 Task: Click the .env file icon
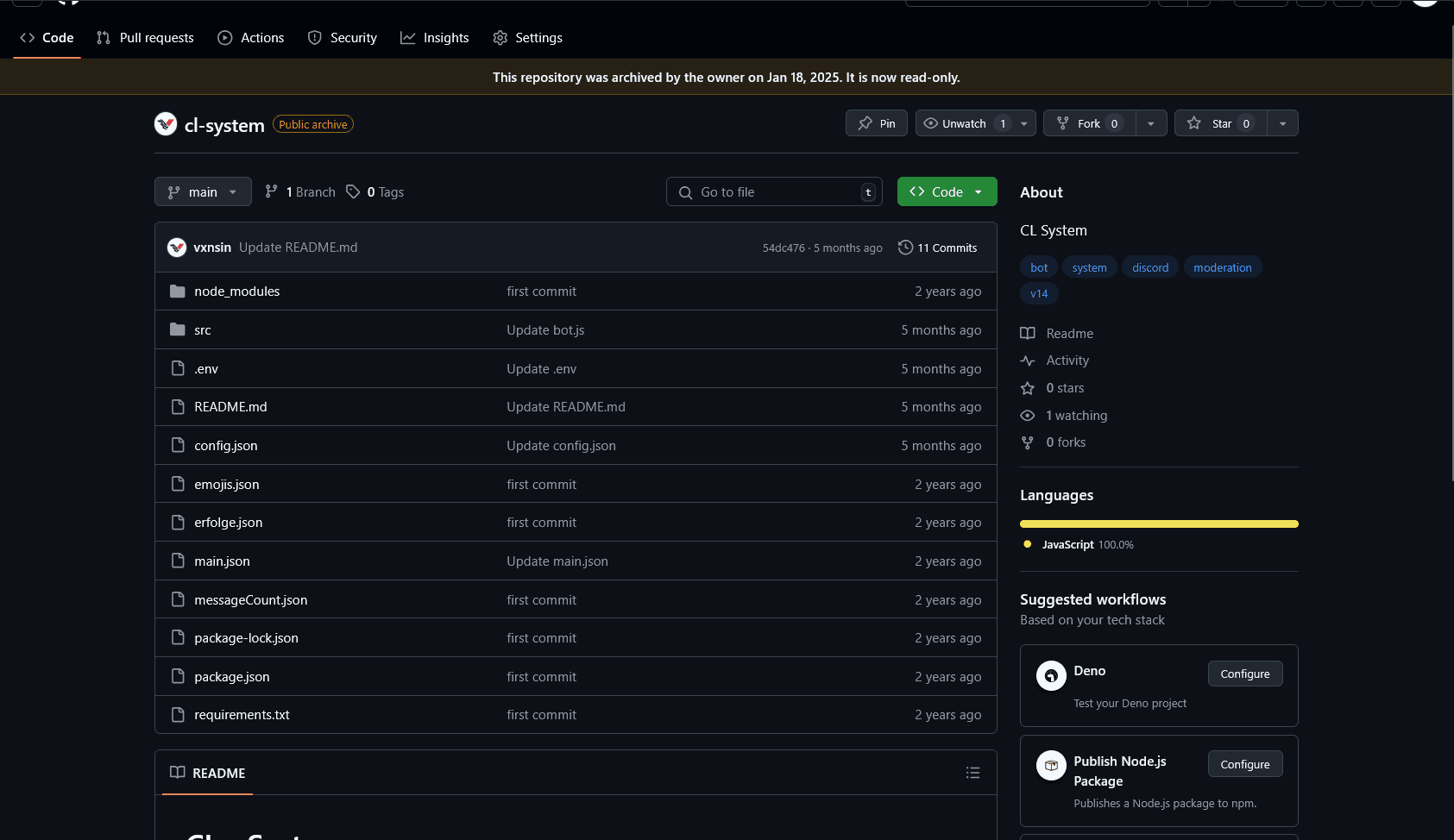[178, 368]
